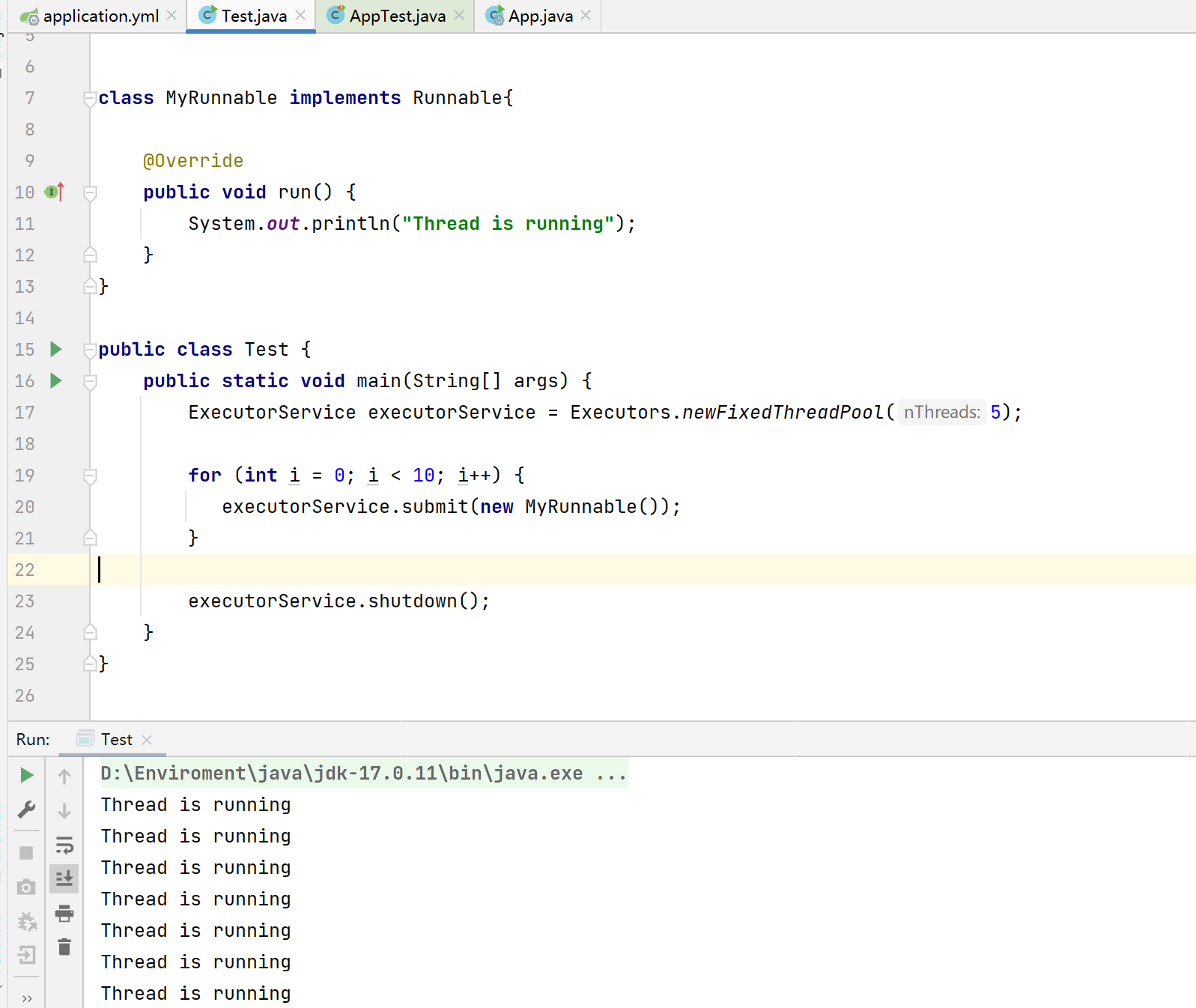Click line number 22 in the gutter
This screenshot has width=1196, height=1008.
pos(25,570)
